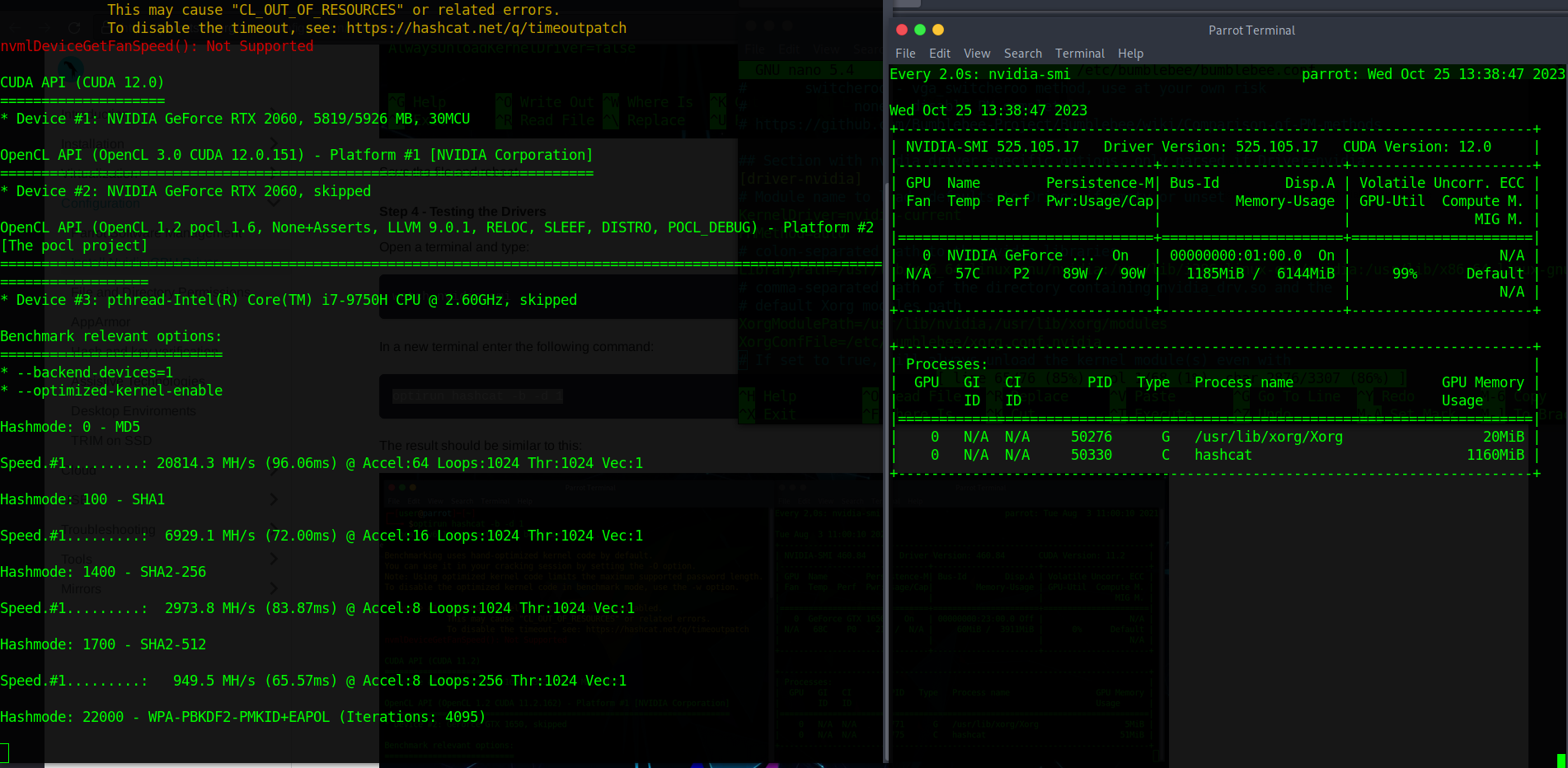This screenshot has height=768, width=1568.
Task: Click the '89W / 90W' power usage value
Action: [1104, 274]
